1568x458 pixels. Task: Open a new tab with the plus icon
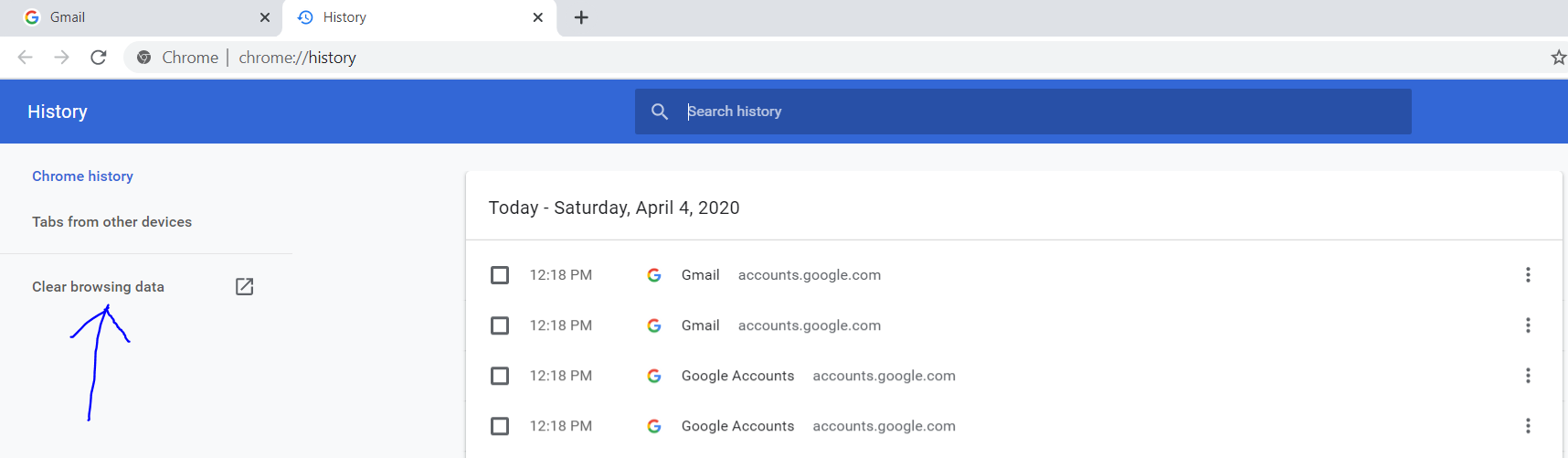[x=581, y=17]
